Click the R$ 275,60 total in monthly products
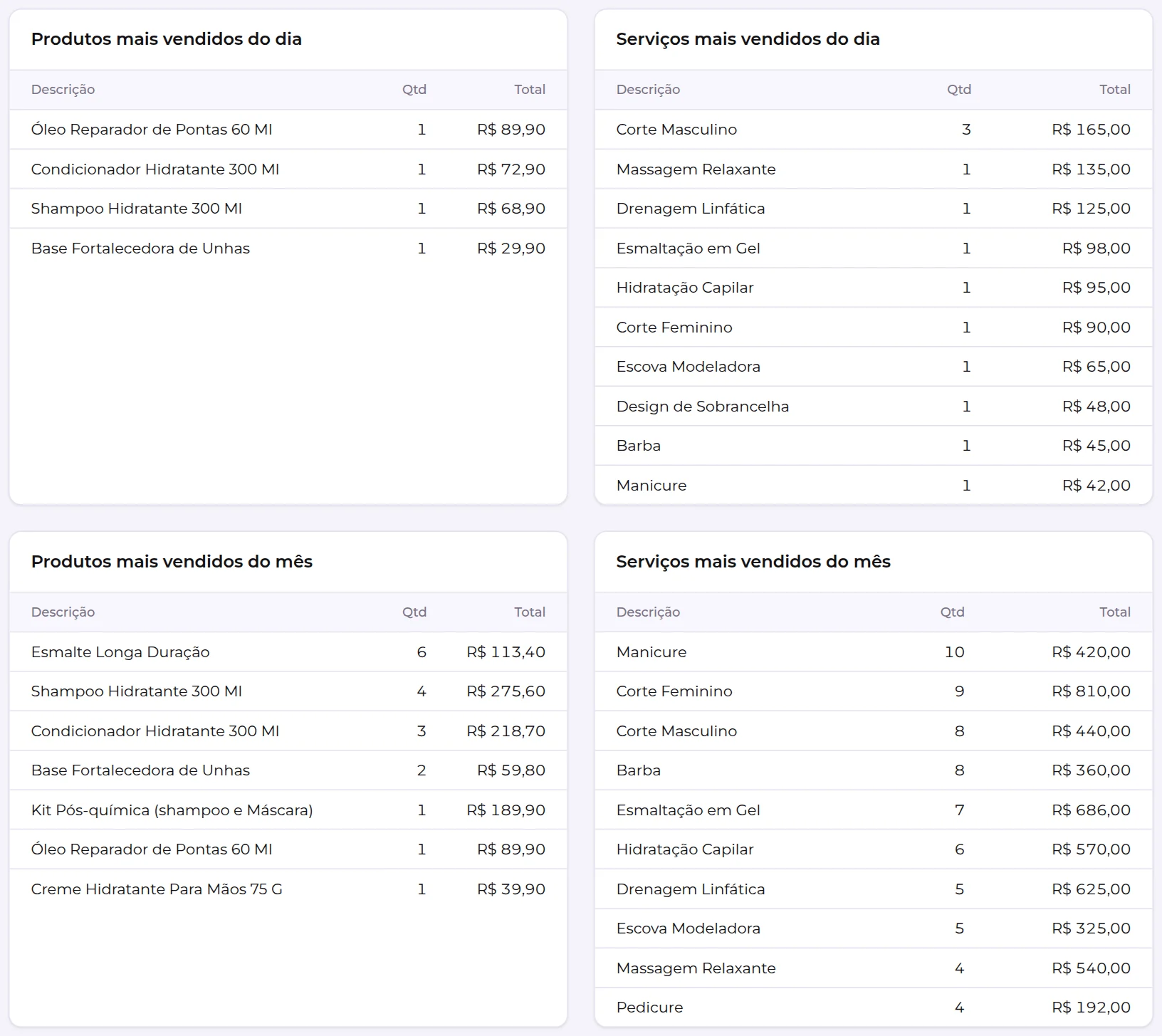Viewport: 1162px width, 1036px height. [x=506, y=691]
